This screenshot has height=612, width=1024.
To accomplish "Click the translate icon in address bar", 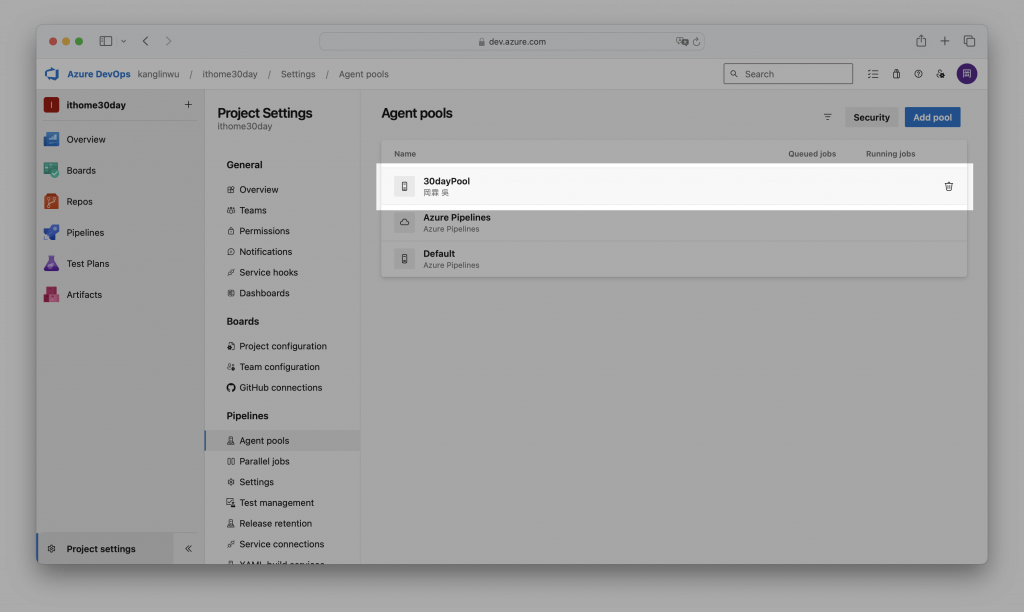I will click(682, 41).
